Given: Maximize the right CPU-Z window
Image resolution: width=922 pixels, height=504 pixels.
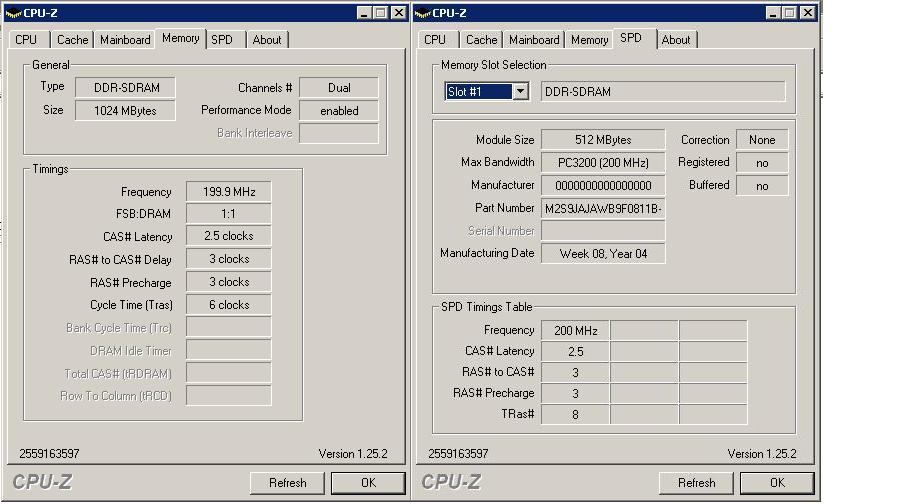Looking at the screenshot, I should (790, 12).
